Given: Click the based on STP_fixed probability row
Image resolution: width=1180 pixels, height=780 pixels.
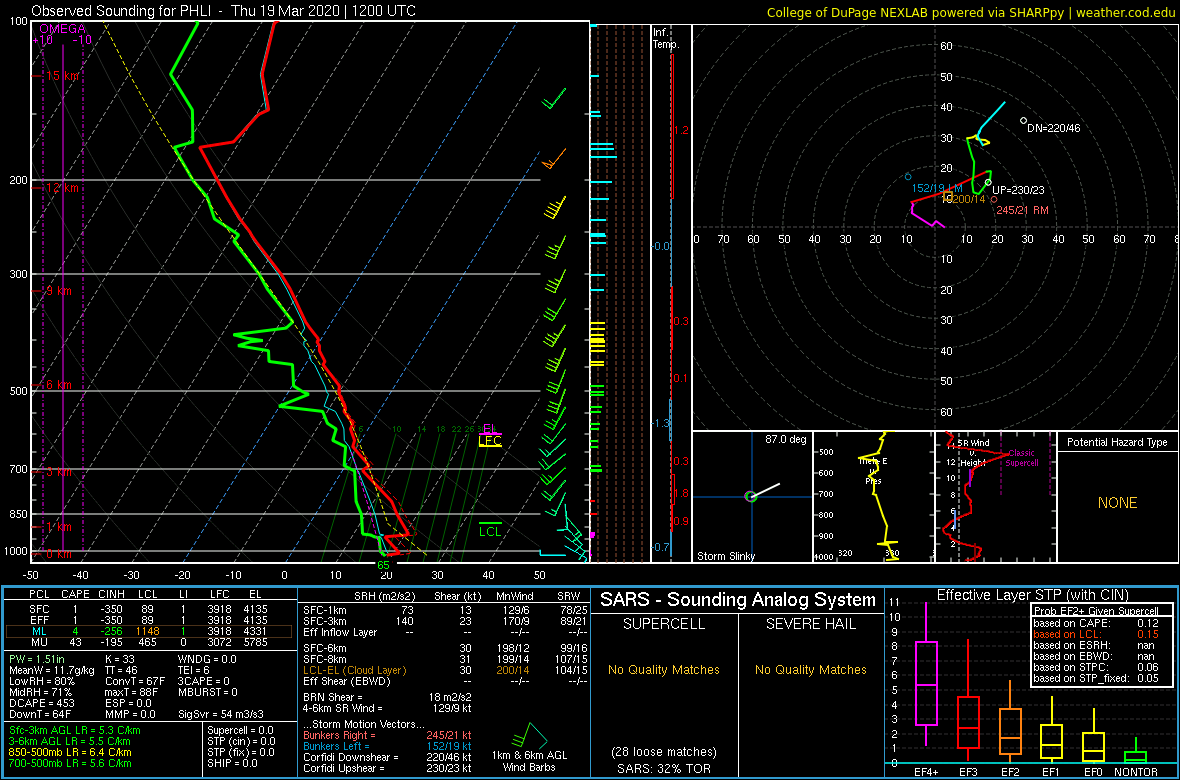Looking at the screenshot, I should pyautogui.click(x=1096, y=678).
